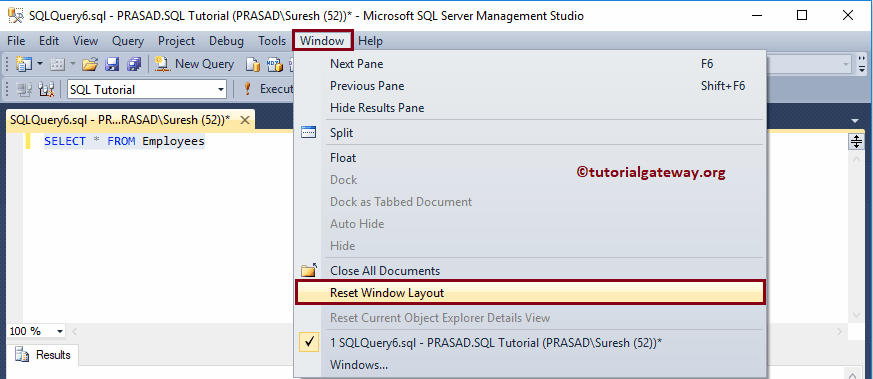The image size is (873, 379).
Task: Click the Open File folder icon
Action: tap(90, 64)
